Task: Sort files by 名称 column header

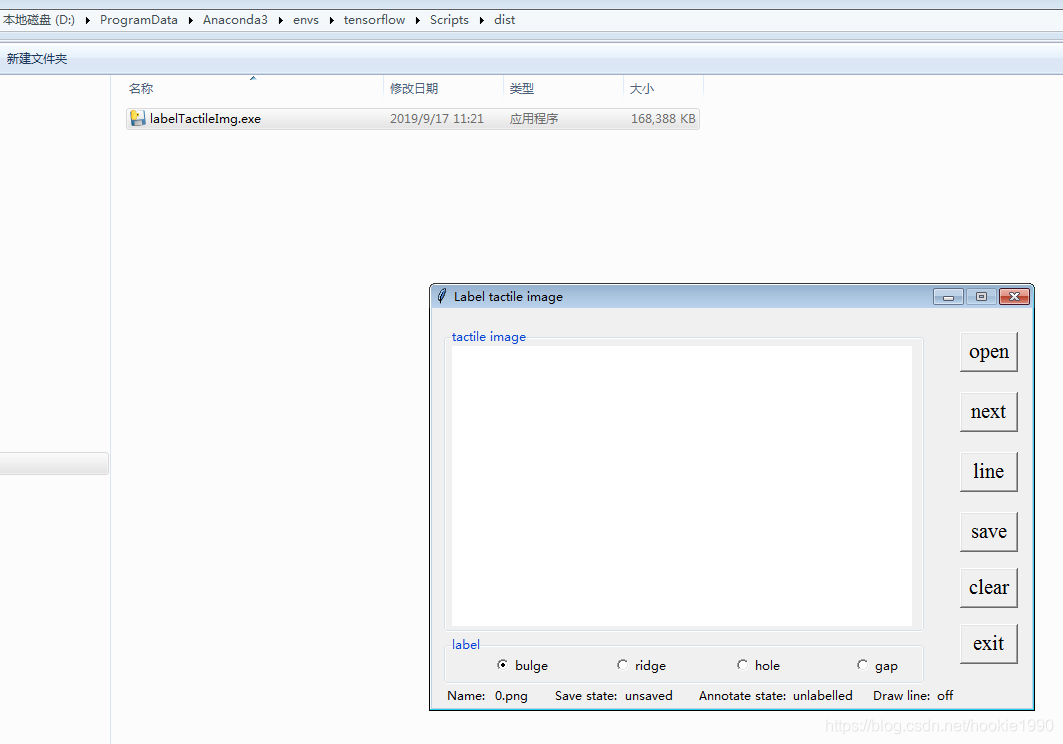Action: point(254,88)
